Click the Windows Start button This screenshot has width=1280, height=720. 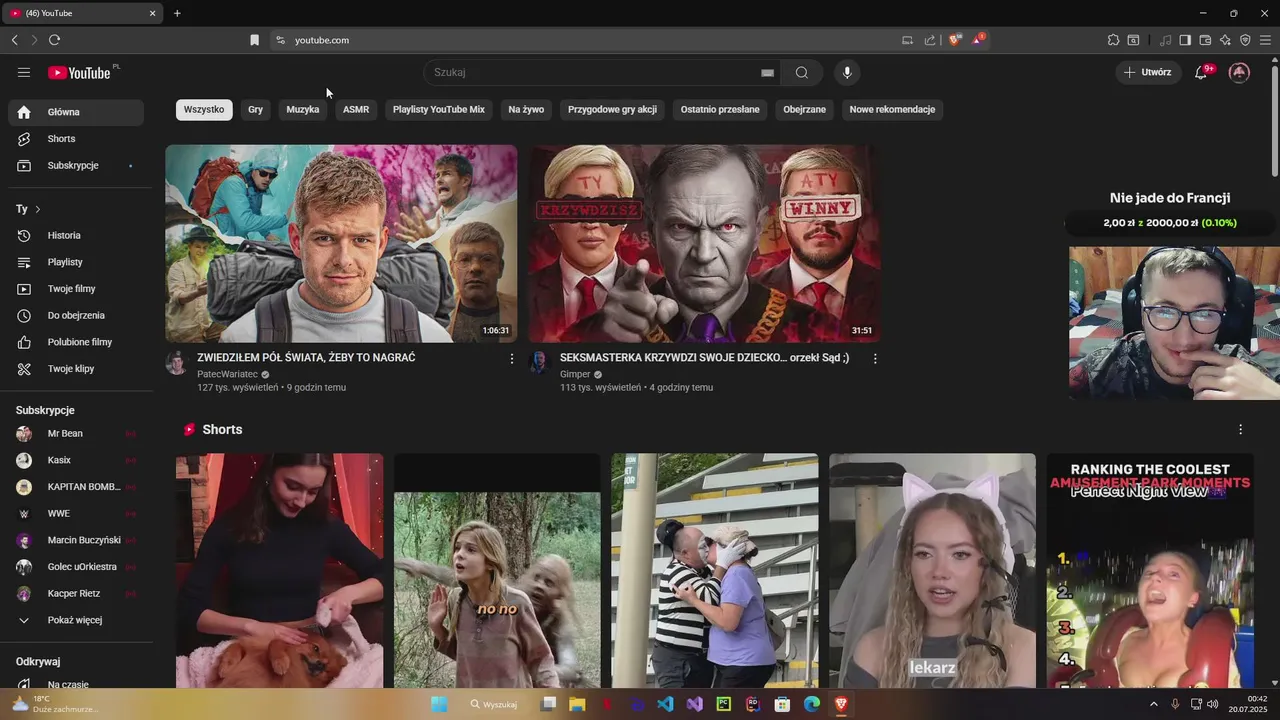439,704
